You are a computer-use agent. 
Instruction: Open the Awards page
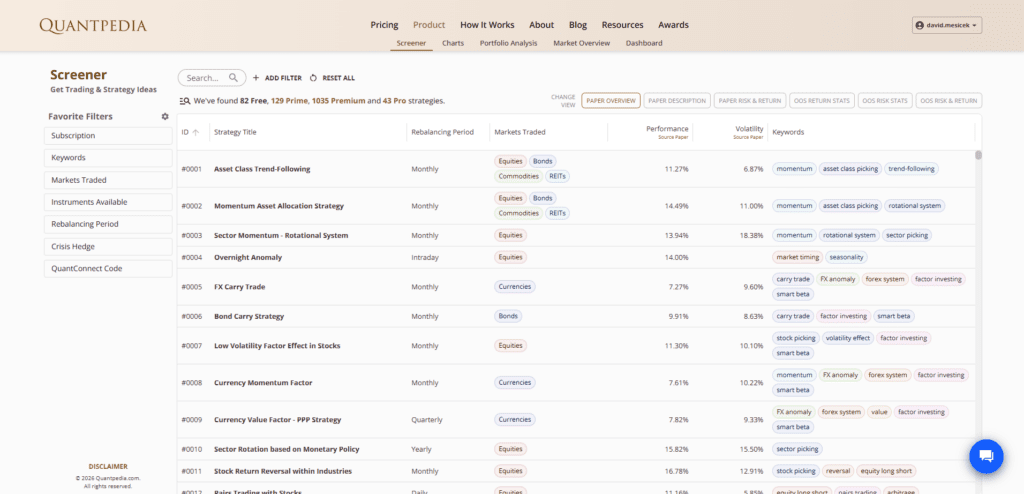[673, 25]
